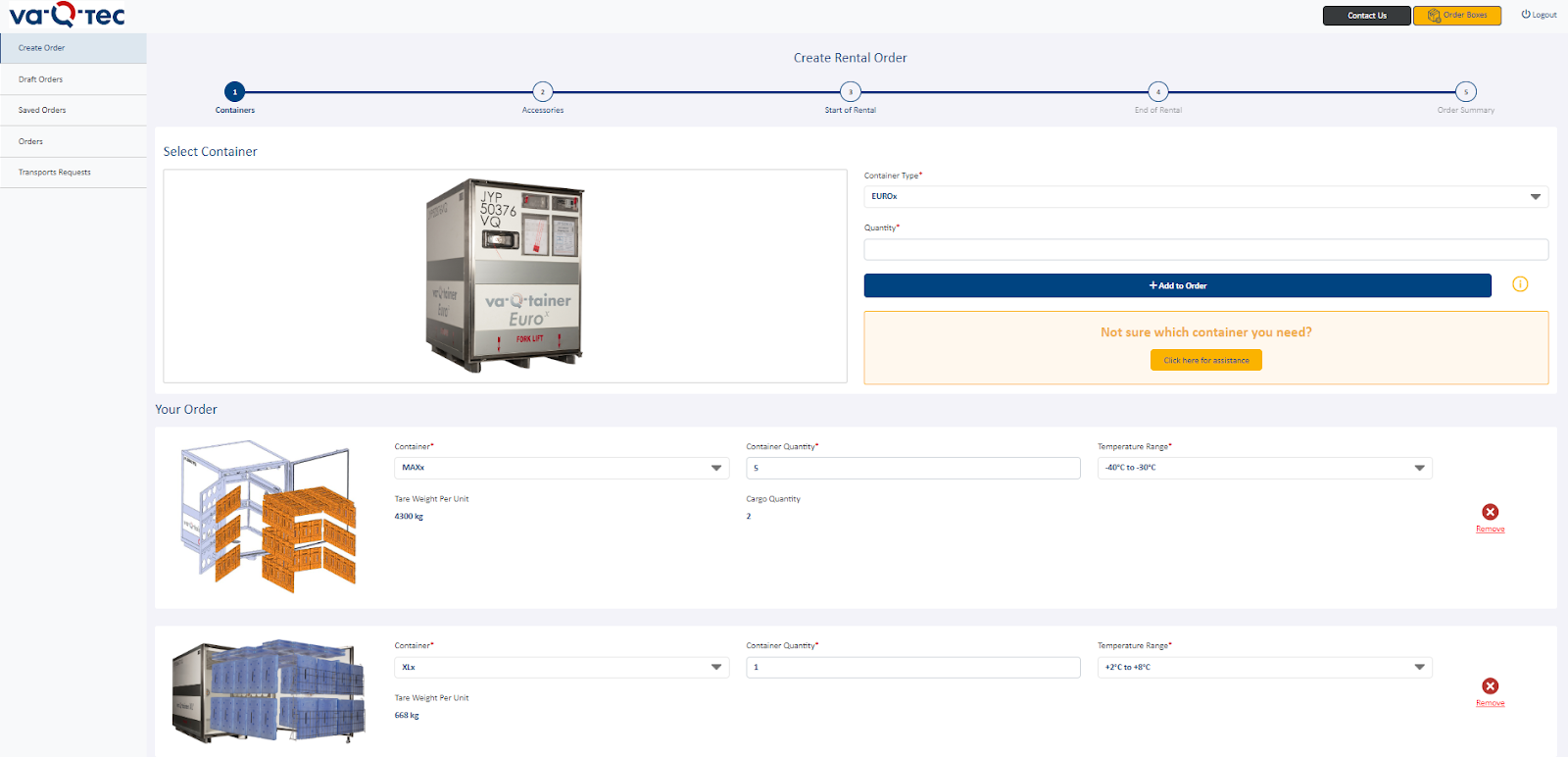Click Container Quantity field with value 1
The width and height of the screenshot is (1568, 757).
coord(913,667)
